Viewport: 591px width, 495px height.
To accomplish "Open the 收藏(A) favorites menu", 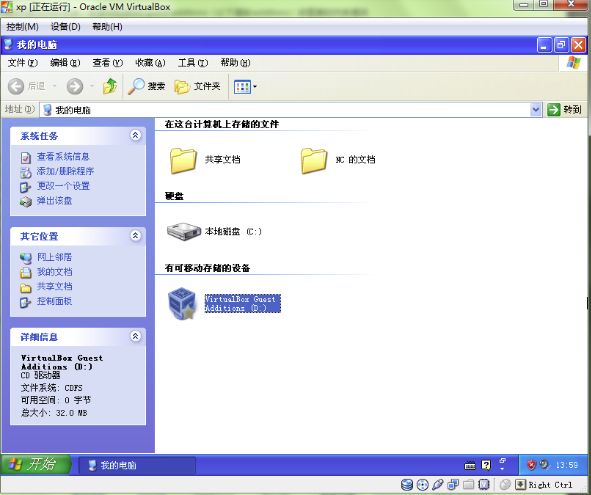I will pos(150,63).
